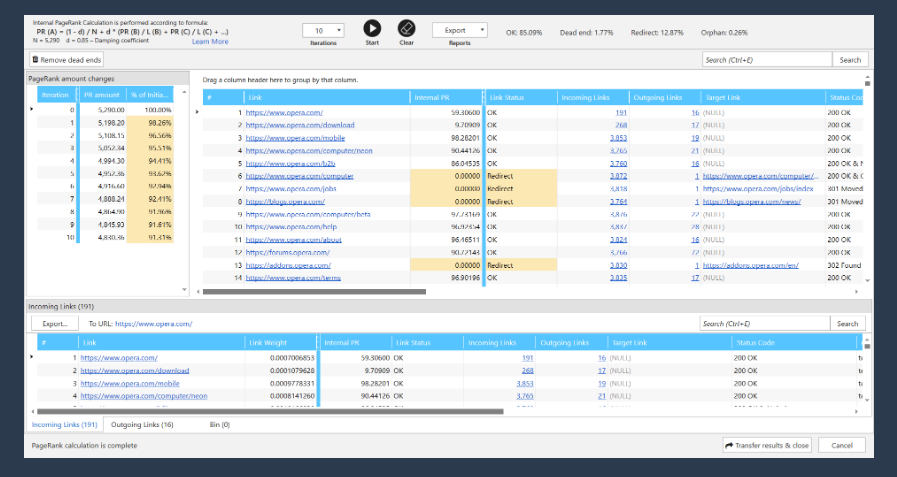Open https://www.opera.com/mobile link in main table
The width and height of the screenshot is (897, 477).
(295, 138)
